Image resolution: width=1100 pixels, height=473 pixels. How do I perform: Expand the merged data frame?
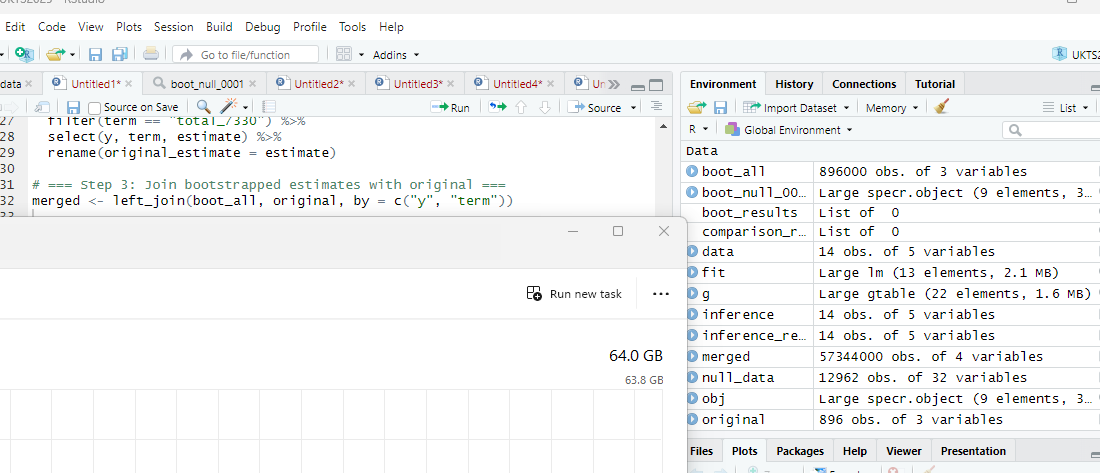[692, 357]
